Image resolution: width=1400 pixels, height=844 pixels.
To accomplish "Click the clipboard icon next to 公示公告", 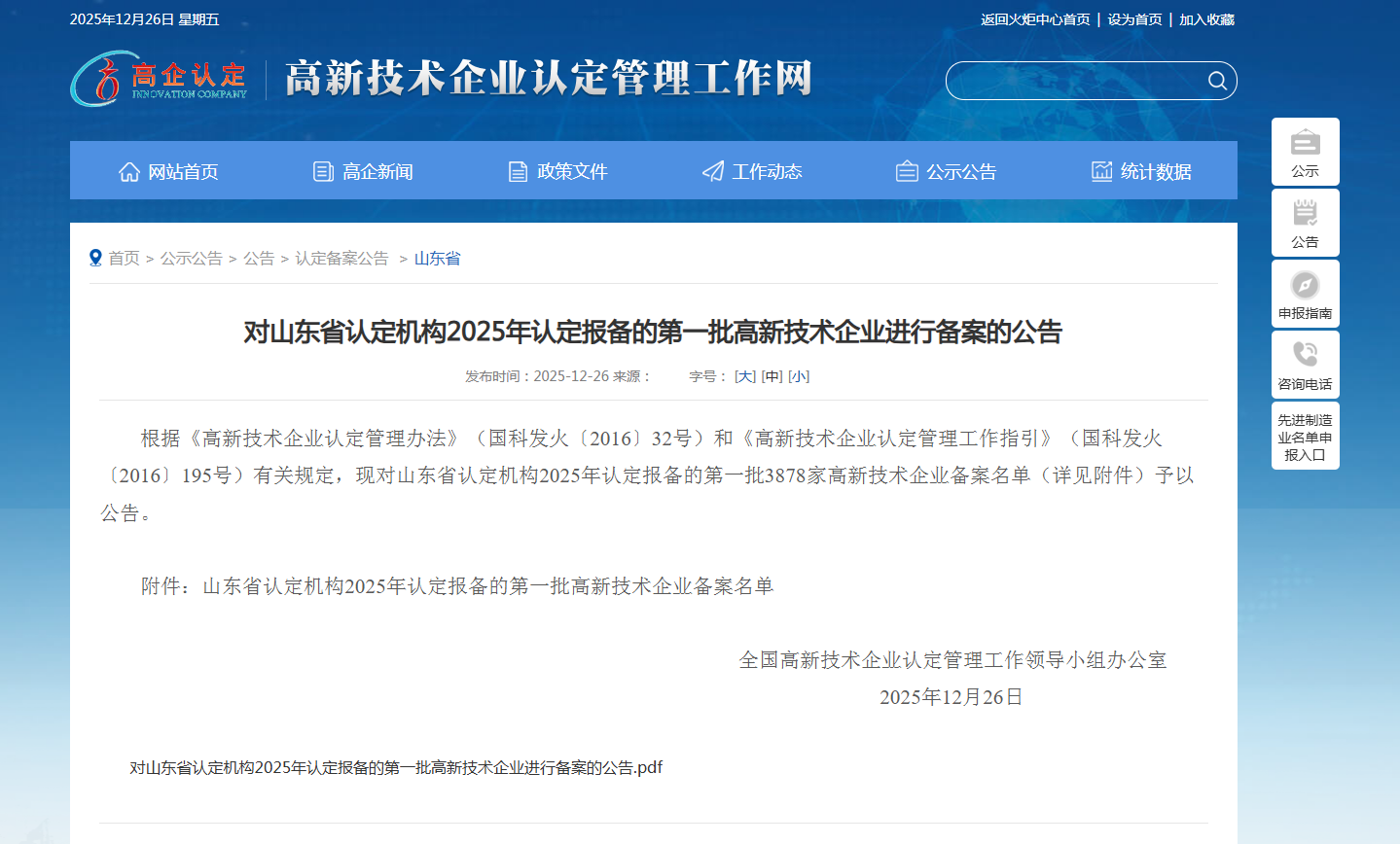I will click(x=907, y=170).
